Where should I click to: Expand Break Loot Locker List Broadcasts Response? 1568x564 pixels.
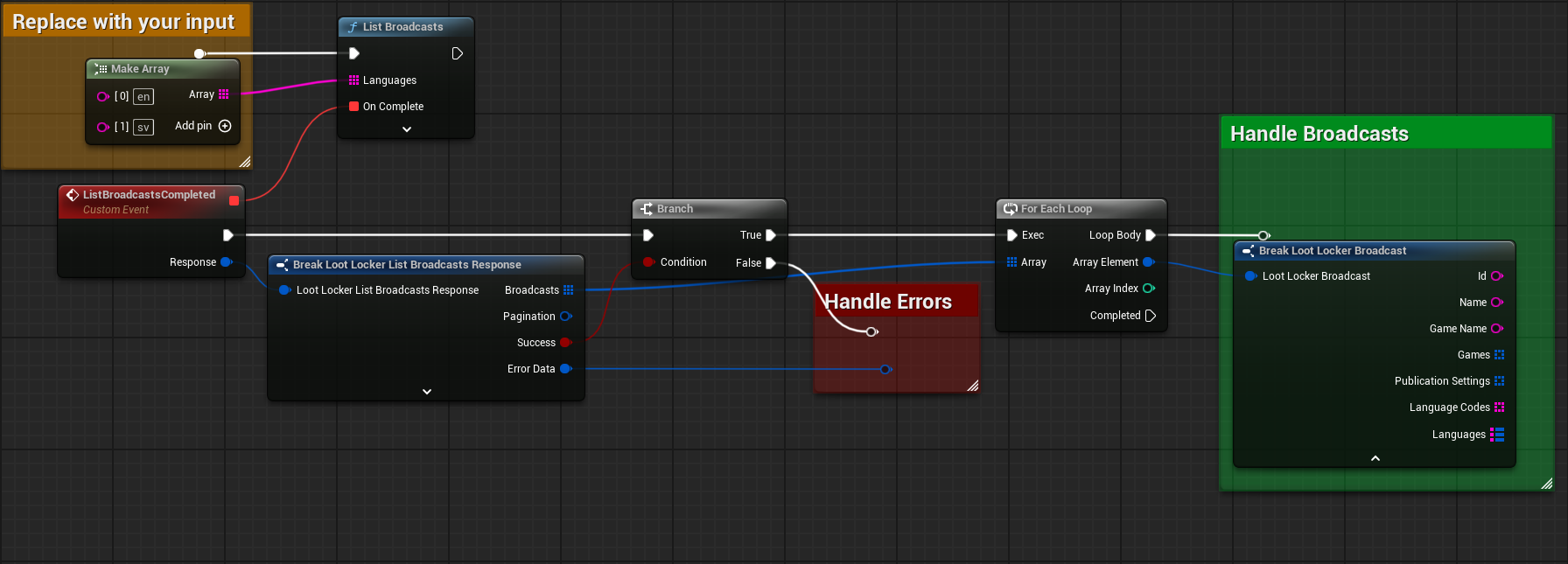click(427, 392)
